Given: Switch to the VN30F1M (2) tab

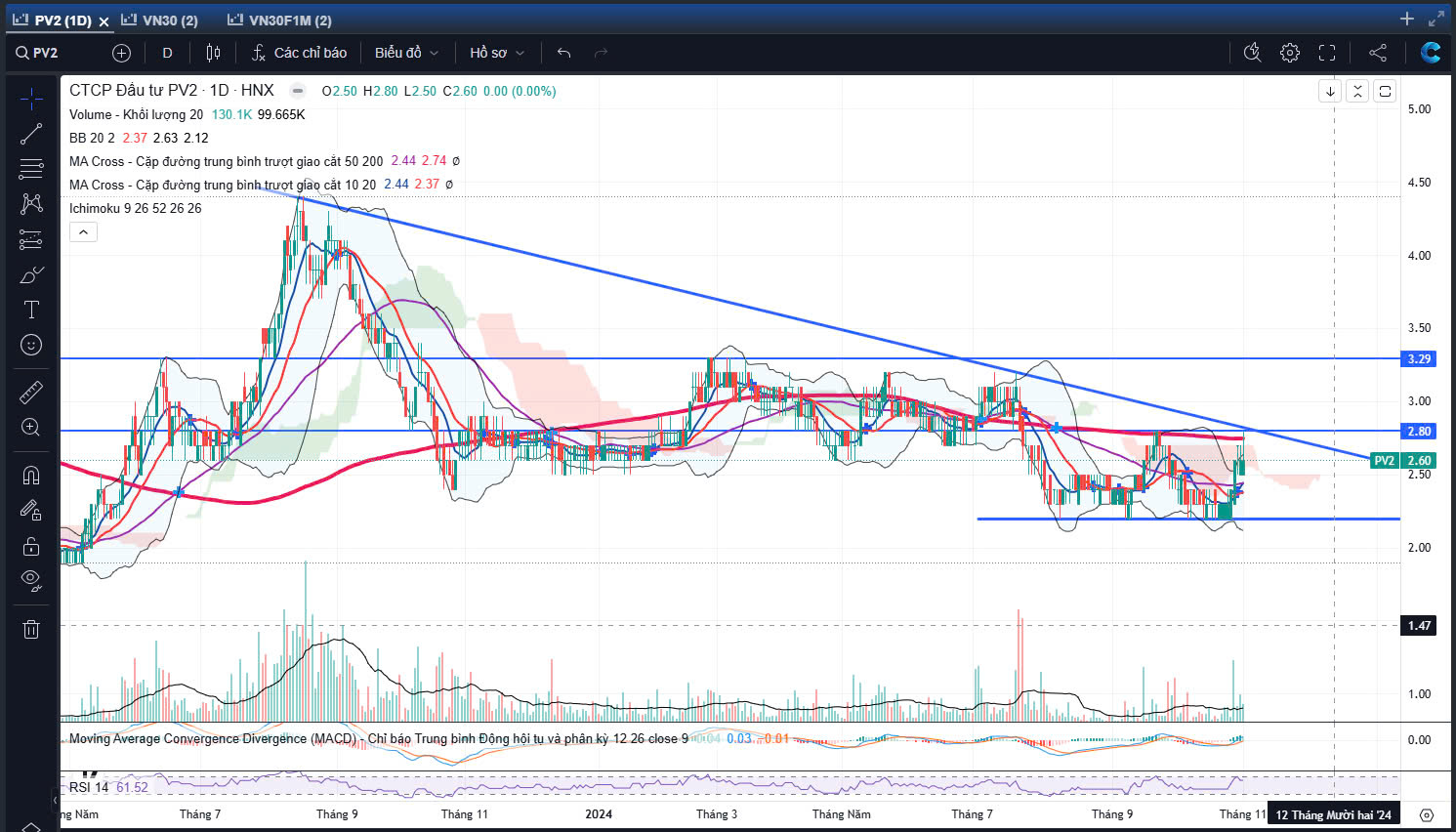Looking at the screenshot, I should point(280,20).
